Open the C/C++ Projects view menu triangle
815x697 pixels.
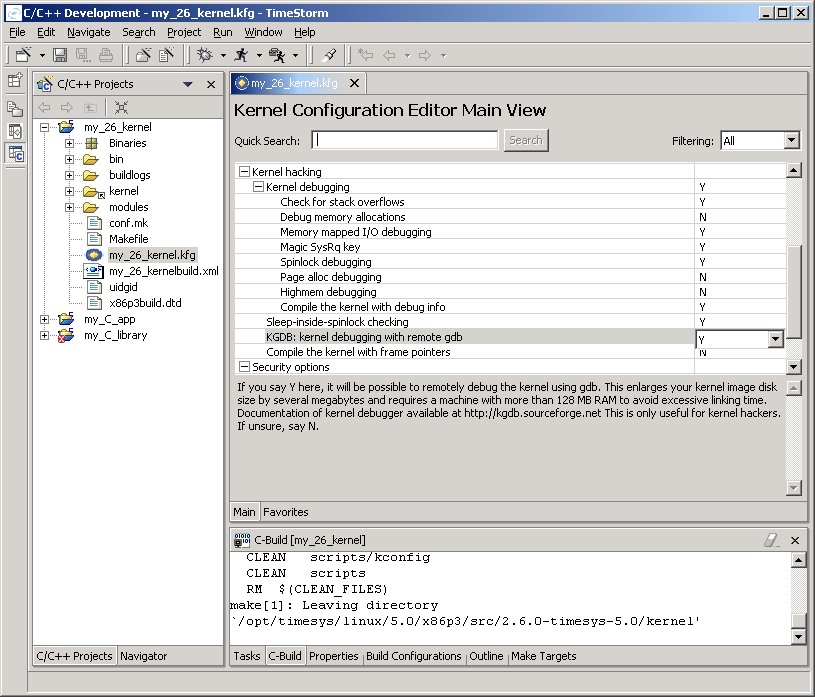(188, 84)
